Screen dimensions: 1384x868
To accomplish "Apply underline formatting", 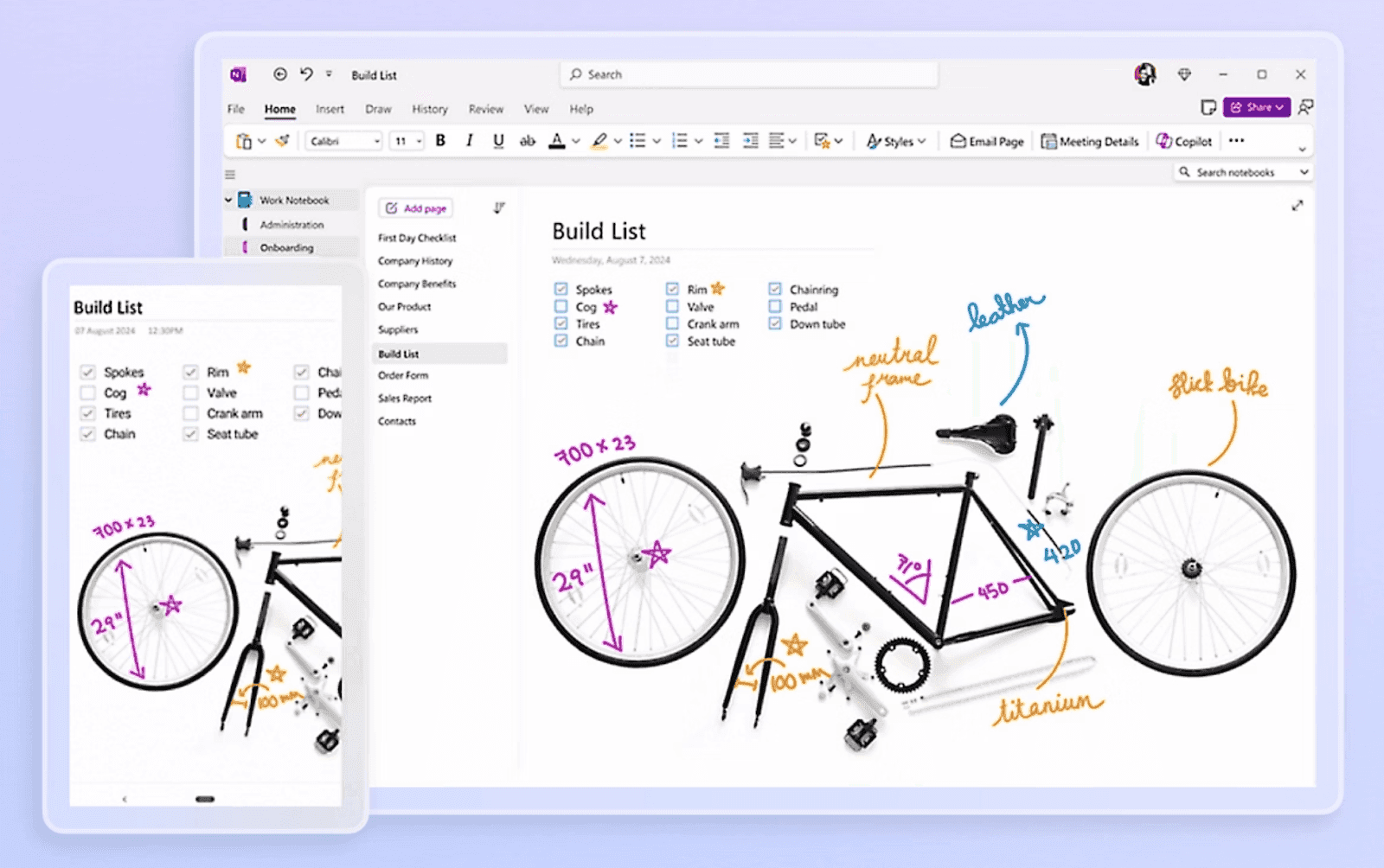I will coord(497,140).
